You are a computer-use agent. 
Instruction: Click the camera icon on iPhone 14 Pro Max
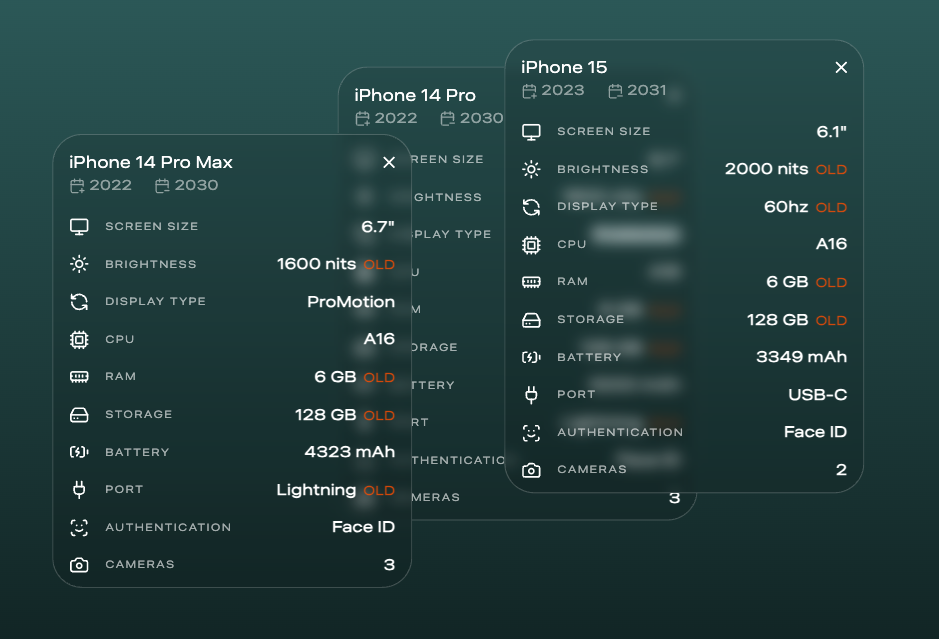tap(79, 565)
